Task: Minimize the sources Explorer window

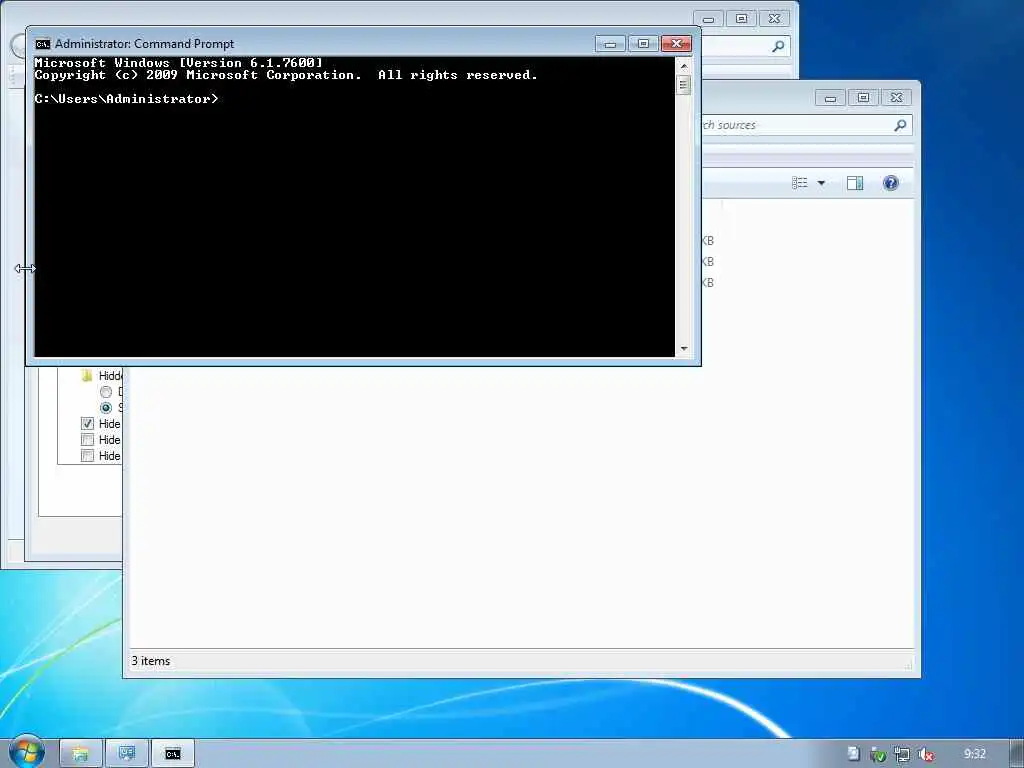Action: tap(830, 98)
